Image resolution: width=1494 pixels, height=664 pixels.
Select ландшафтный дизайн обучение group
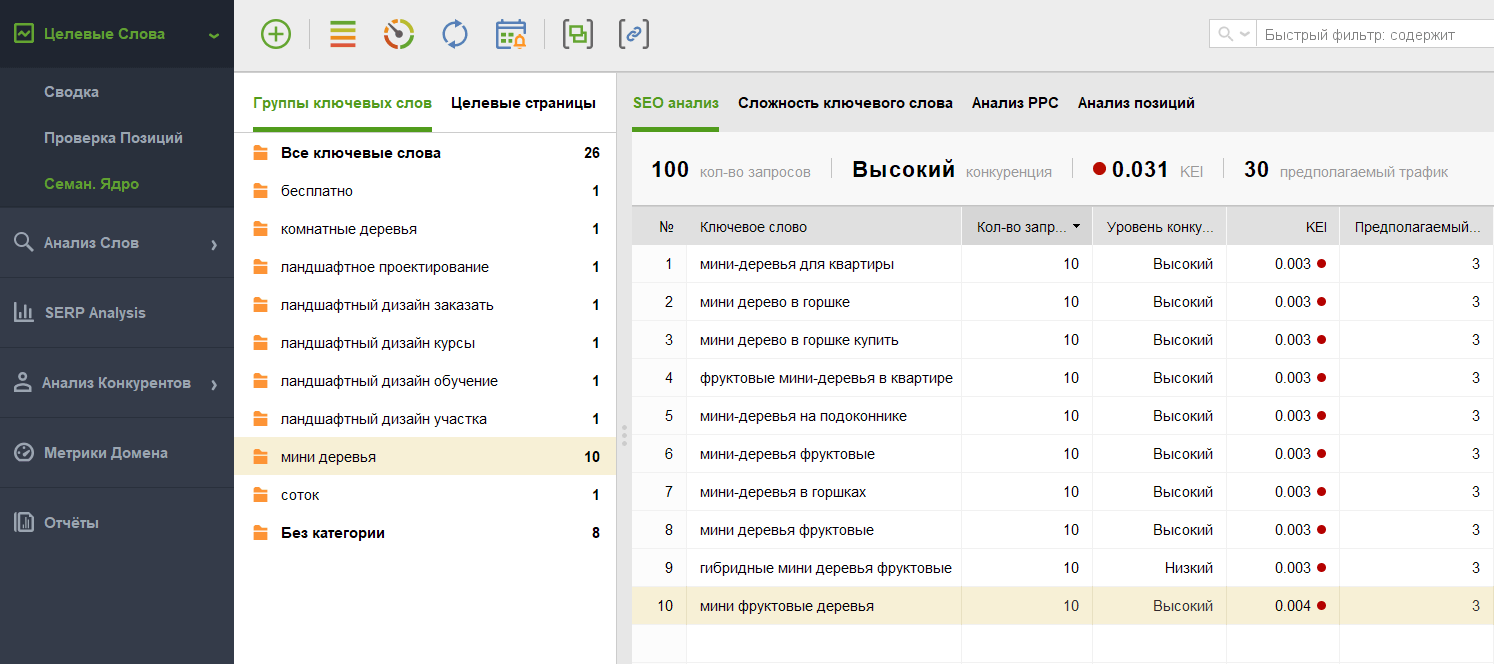coord(425,381)
